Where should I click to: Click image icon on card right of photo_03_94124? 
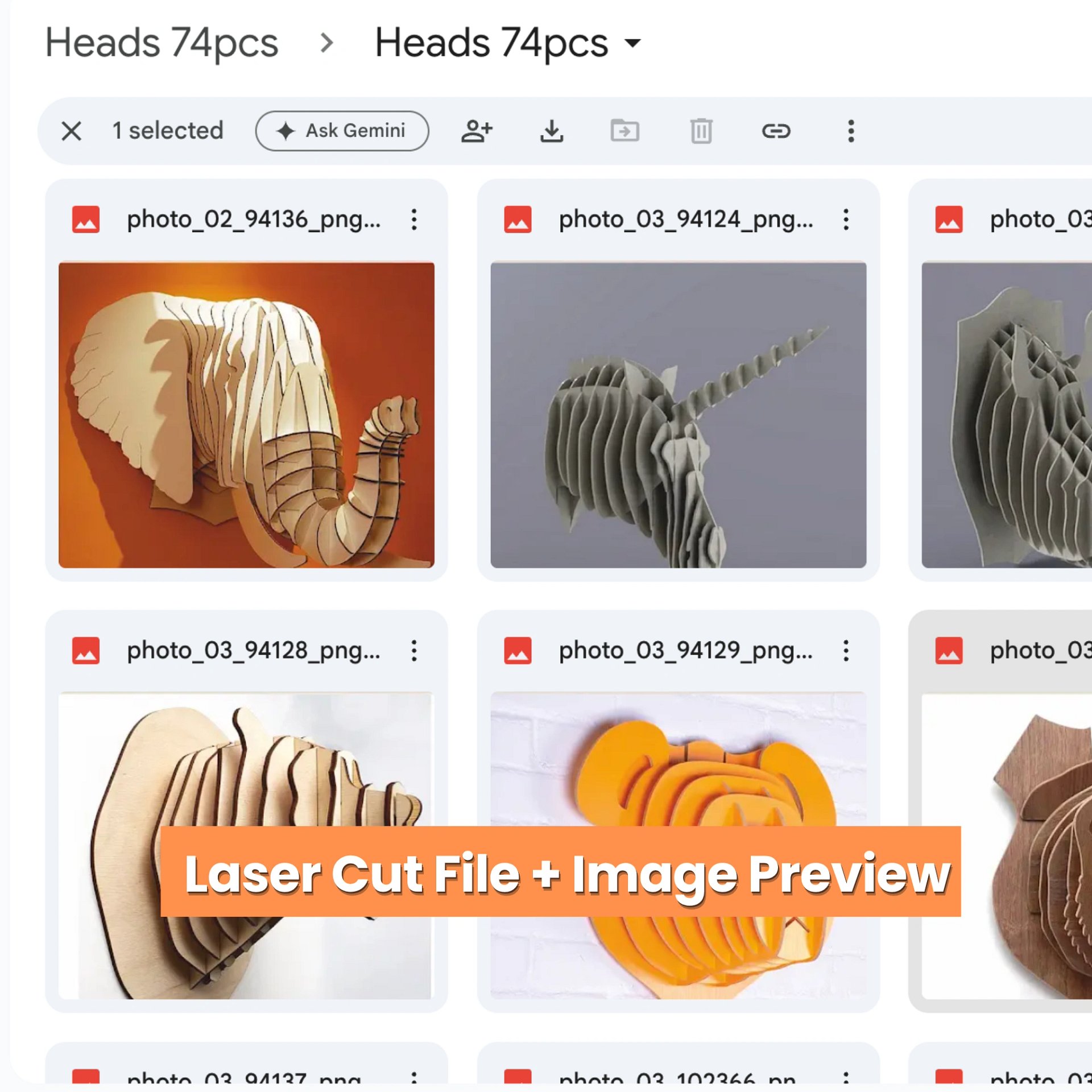pos(949,220)
